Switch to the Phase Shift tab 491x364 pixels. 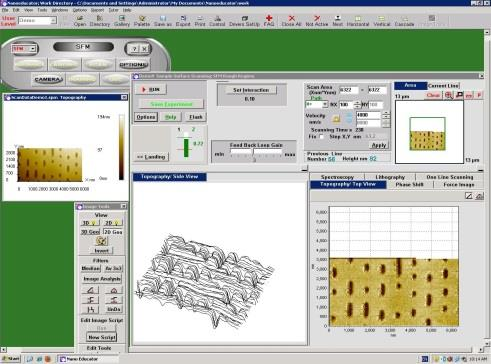click(x=409, y=185)
